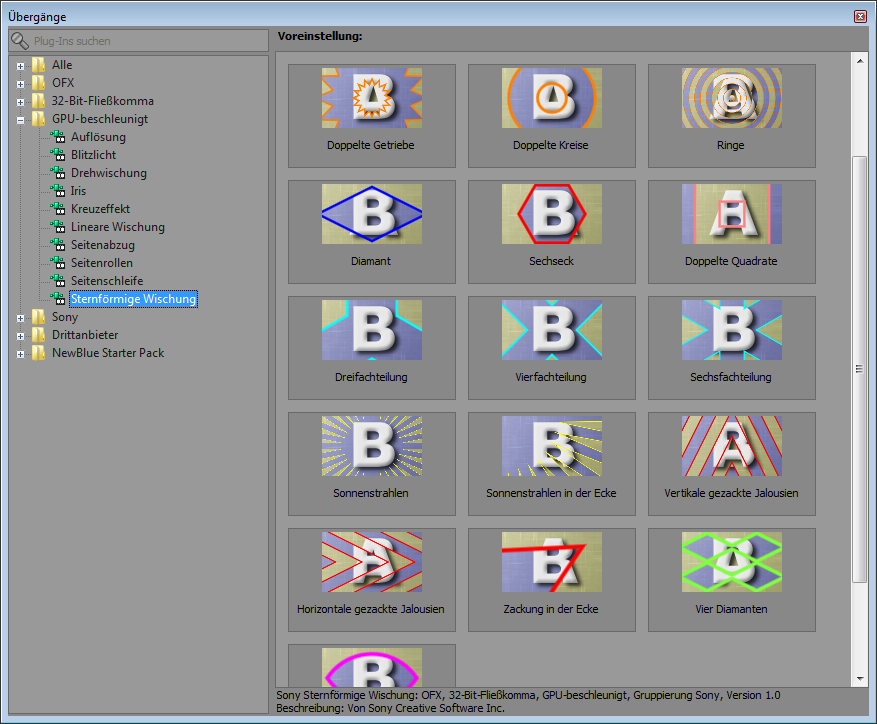Click the Auflösung plug-in icon
This screenshot has height=724, width=877.
click(x=58, y=137)
